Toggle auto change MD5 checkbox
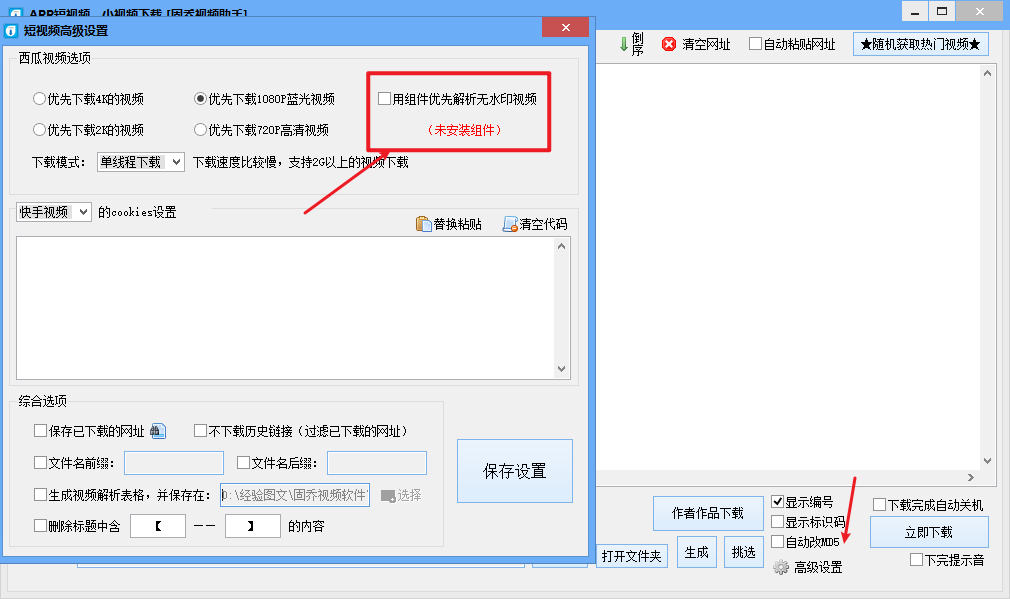1010x599 pixels. (777, 541)
